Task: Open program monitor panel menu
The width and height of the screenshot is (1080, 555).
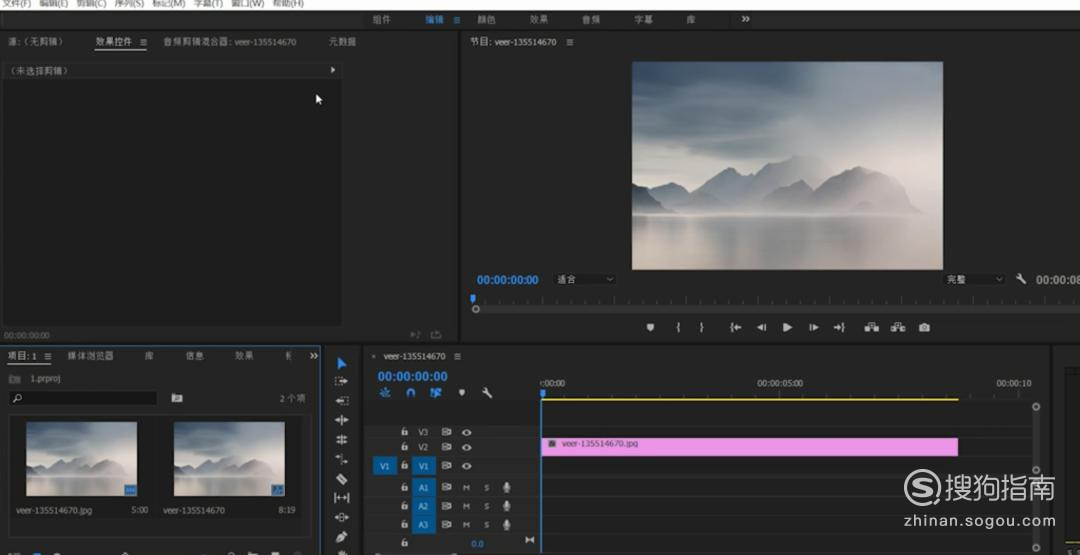Action: 570,42
